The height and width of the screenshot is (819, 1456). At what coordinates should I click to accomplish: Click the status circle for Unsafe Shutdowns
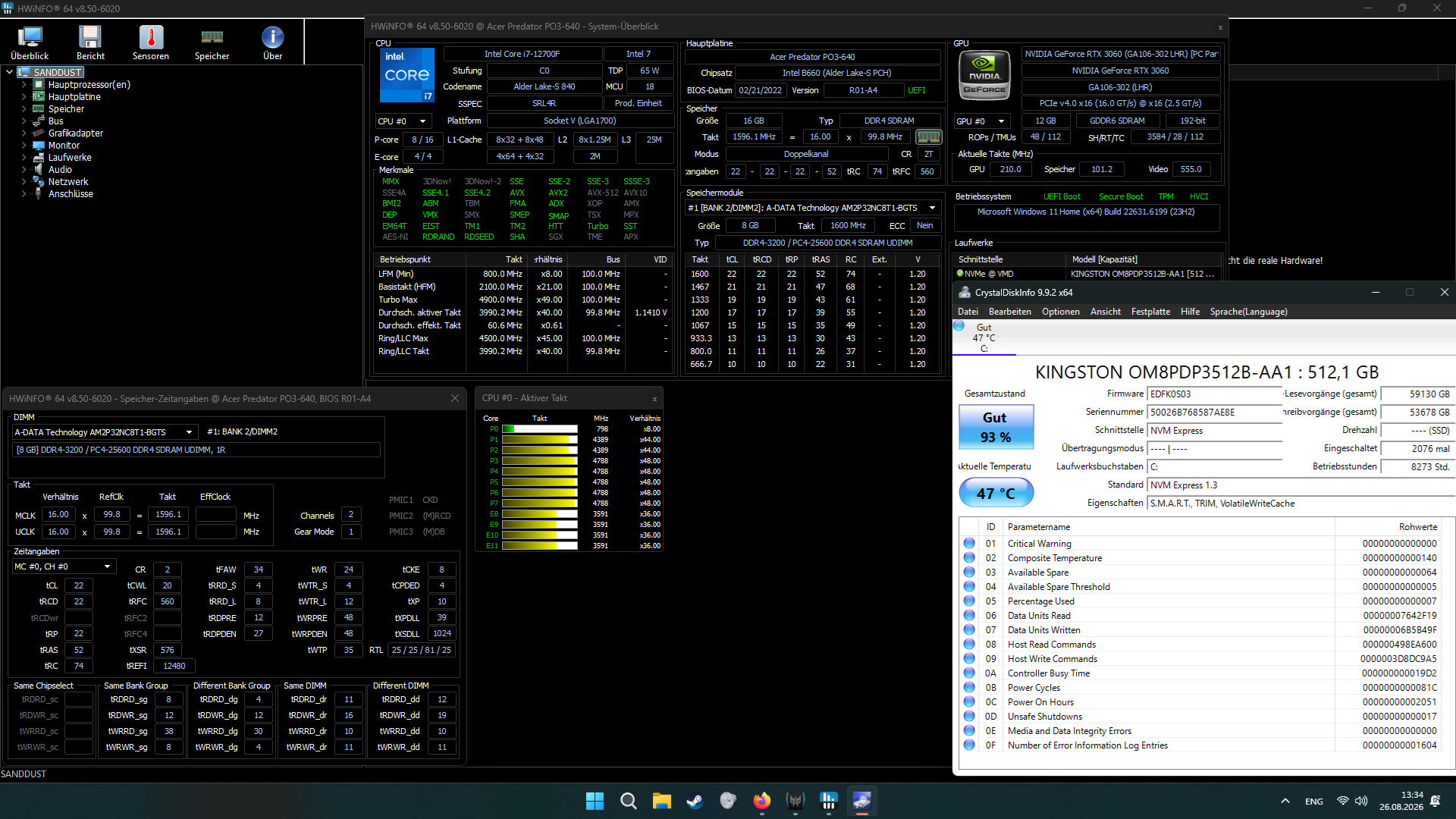tap(969, 717)
